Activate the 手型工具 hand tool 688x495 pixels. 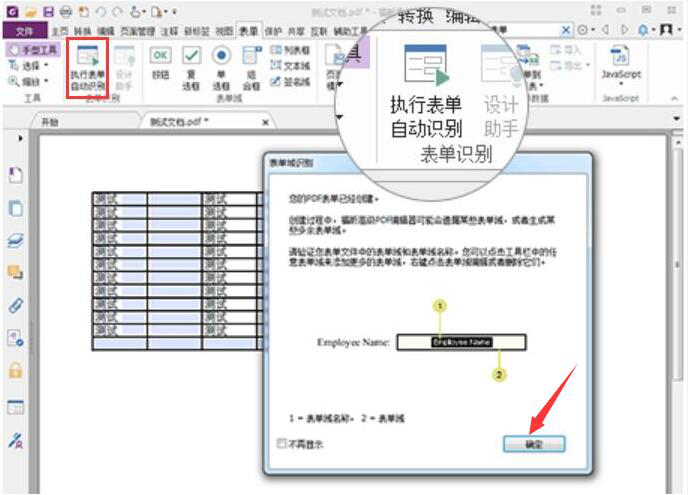[x=33, y=50]
